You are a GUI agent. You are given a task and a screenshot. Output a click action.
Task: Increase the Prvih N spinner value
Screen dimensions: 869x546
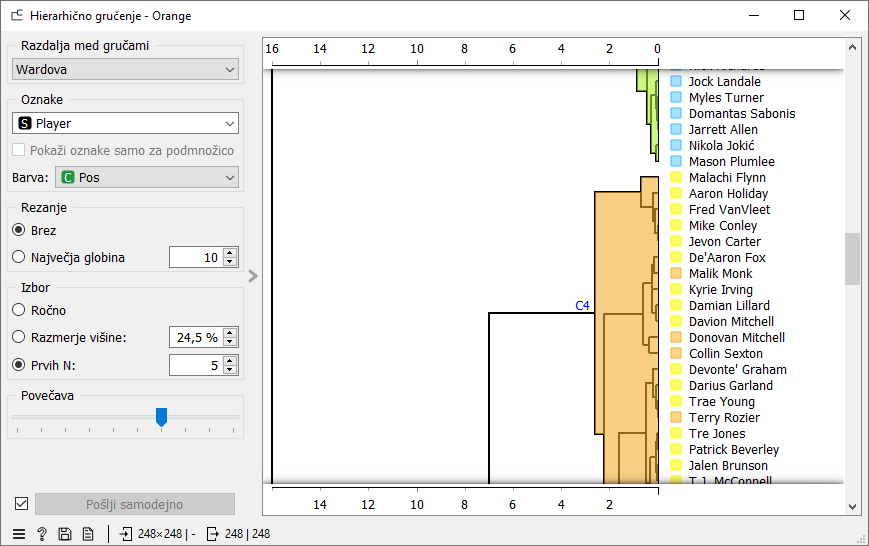pos(231,360)
